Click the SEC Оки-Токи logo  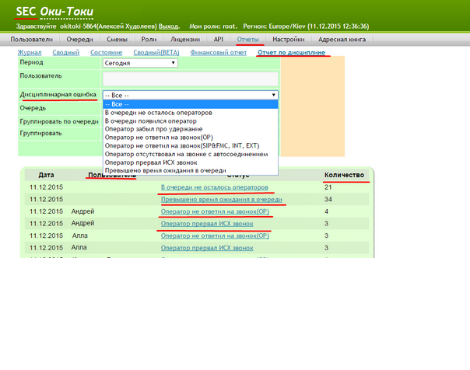(x=55, y=12)
